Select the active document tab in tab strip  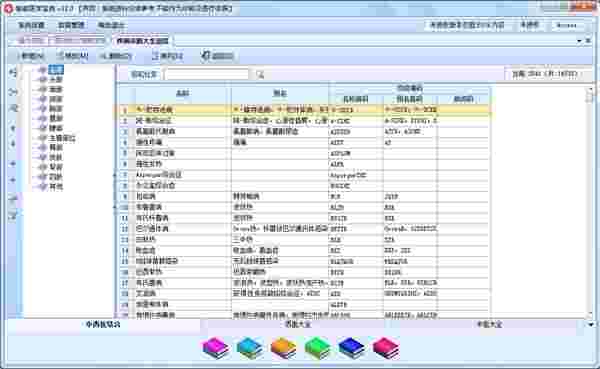point(142,41)
